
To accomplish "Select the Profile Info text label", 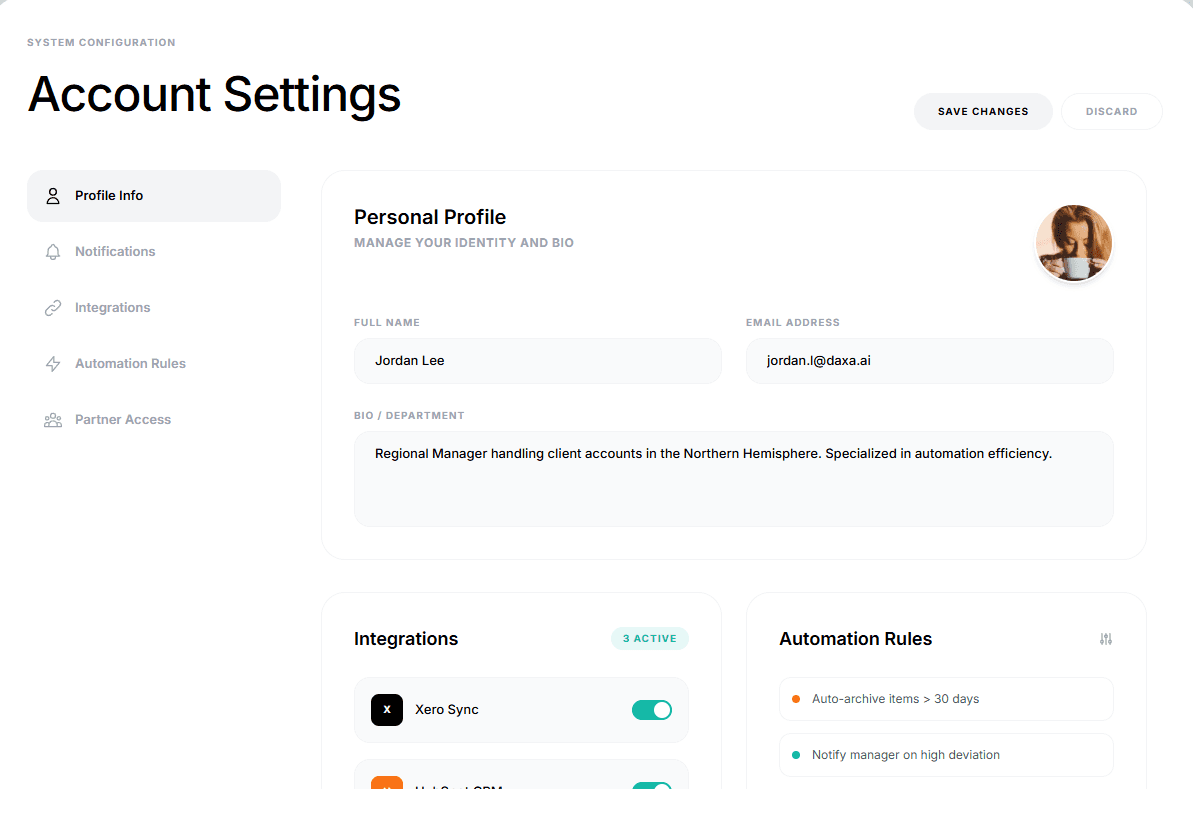I will pos(109,196).
